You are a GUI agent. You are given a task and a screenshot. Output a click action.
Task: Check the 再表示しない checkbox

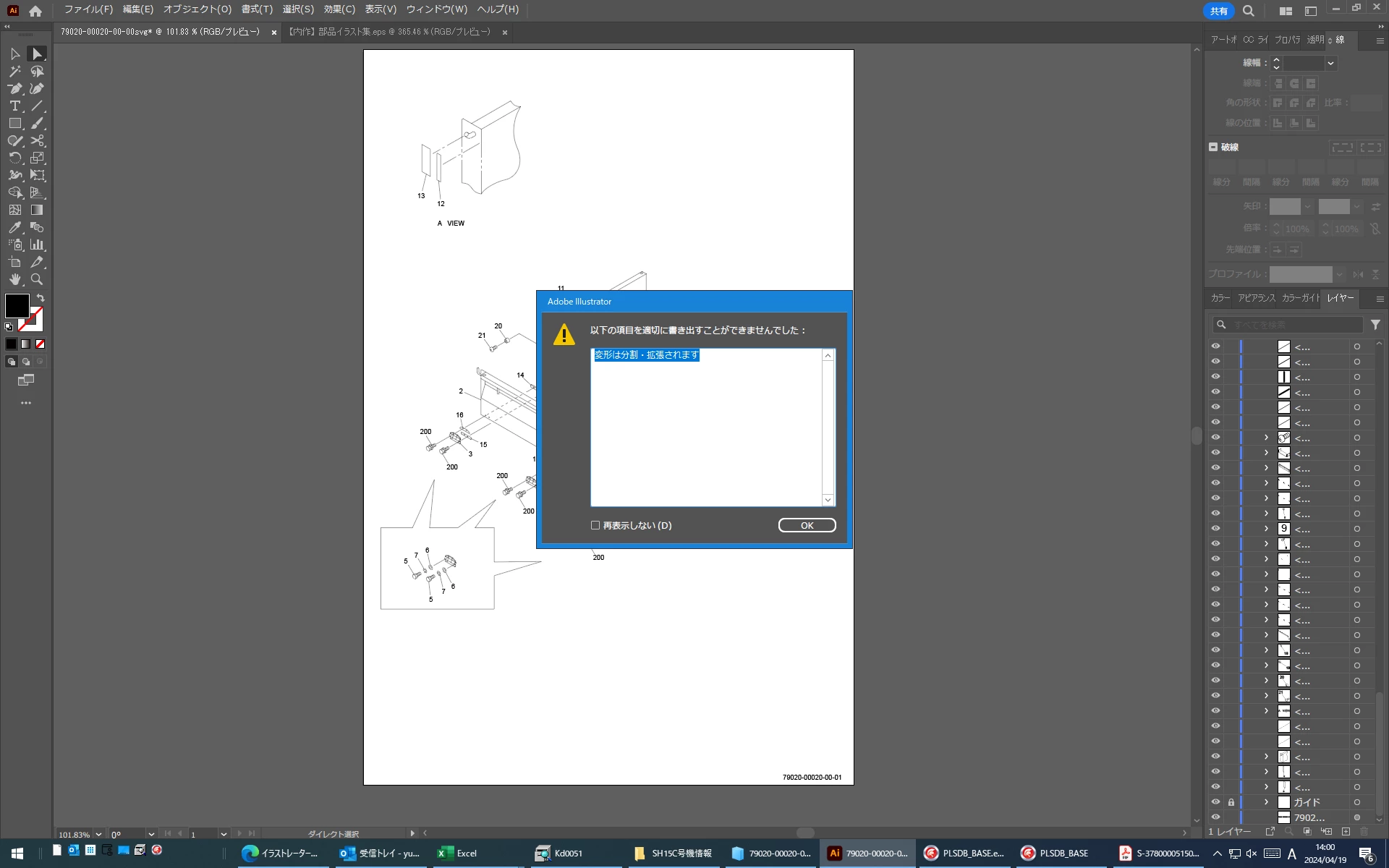tap(595, 525)
